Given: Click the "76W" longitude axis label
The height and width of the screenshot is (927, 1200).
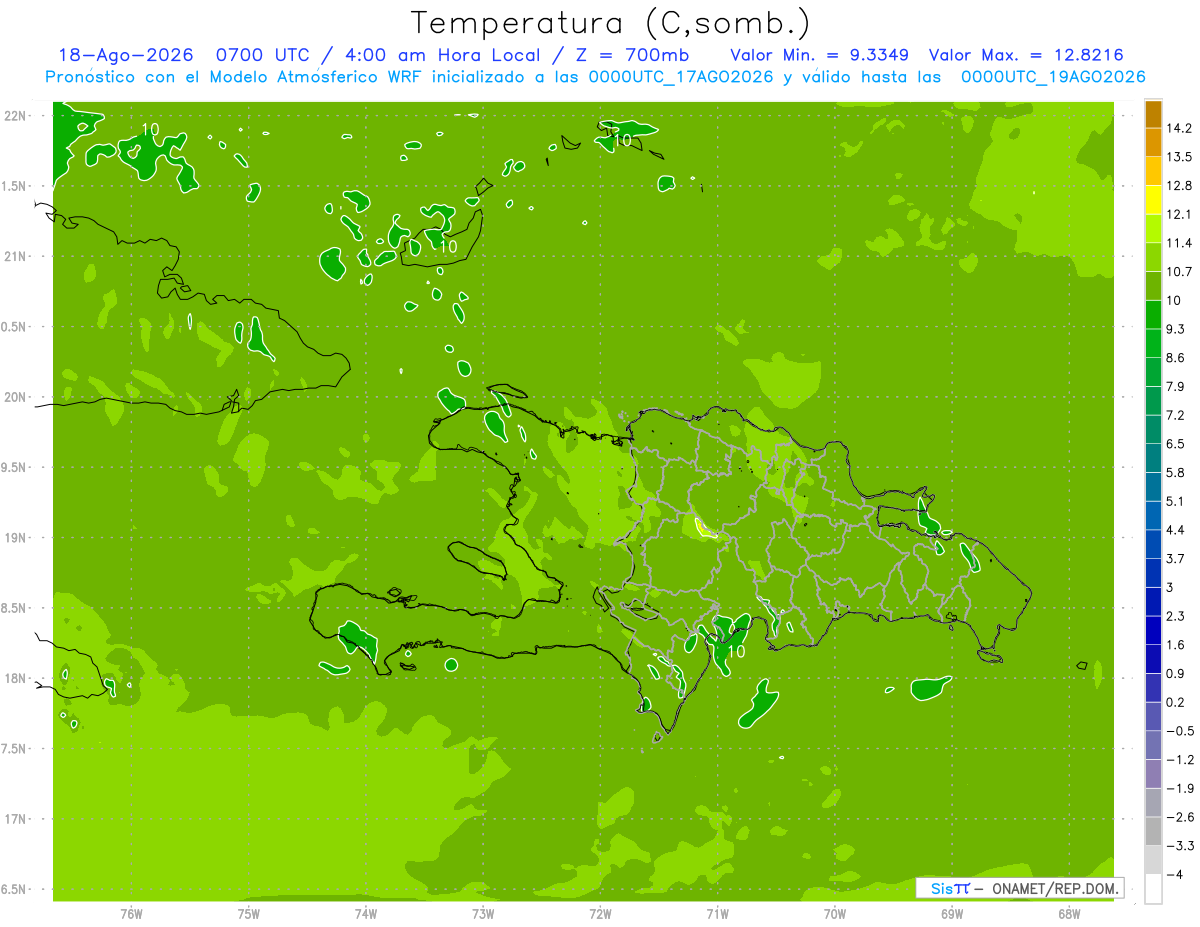Looking at the screenshot, I should tap(131, 914).
